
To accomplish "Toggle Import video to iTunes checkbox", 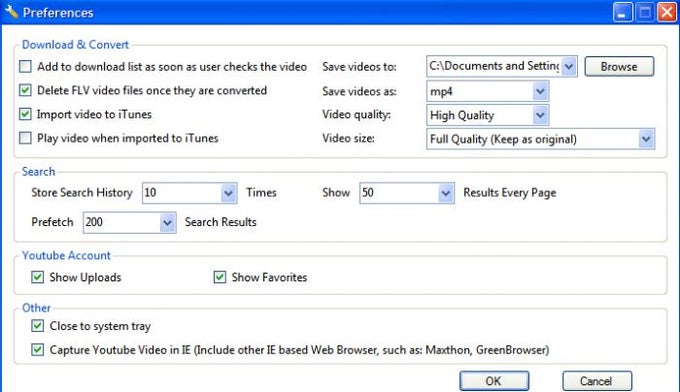I will 25,114.
